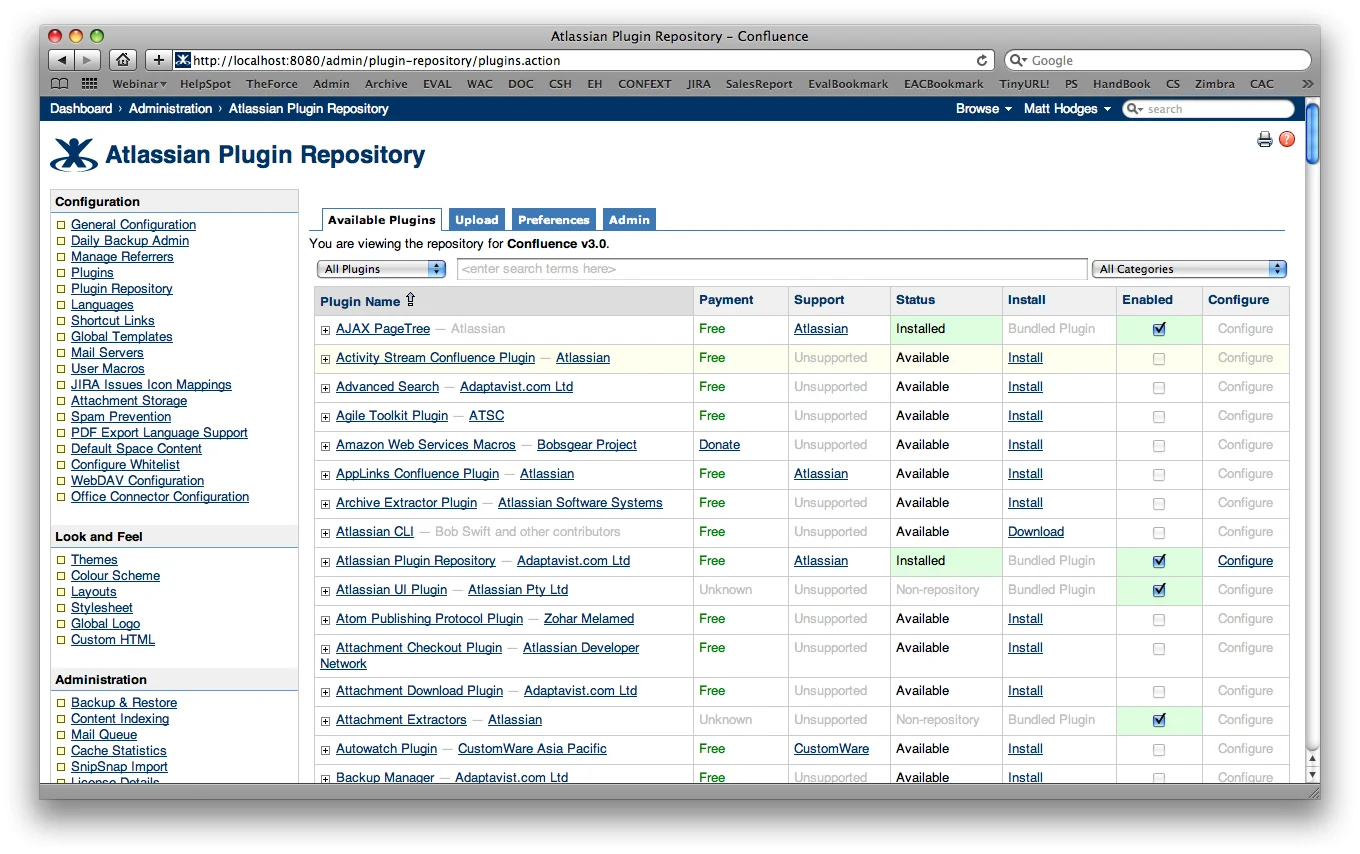The height and width of the screenshot is (854, 1360).
Task: Expand the AJAX PageTree row details
Action: click(x=325, y=330)
